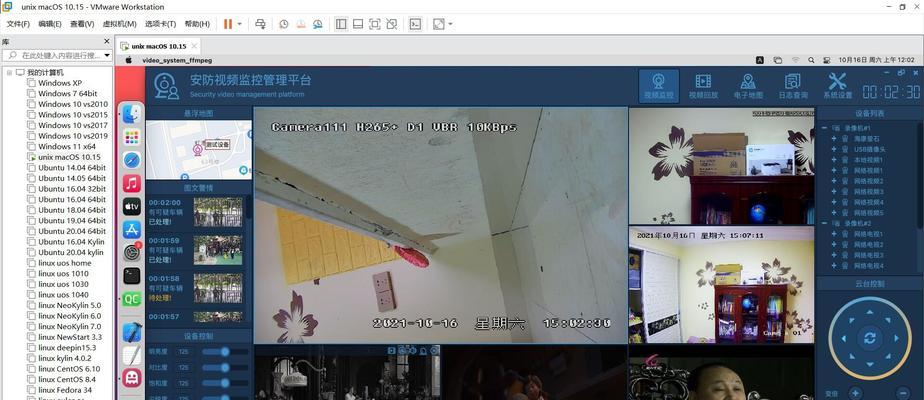Screen dimensions: 924x400
Task: Open the 虚拟机(M) menu
Action: tap(120, 24)
